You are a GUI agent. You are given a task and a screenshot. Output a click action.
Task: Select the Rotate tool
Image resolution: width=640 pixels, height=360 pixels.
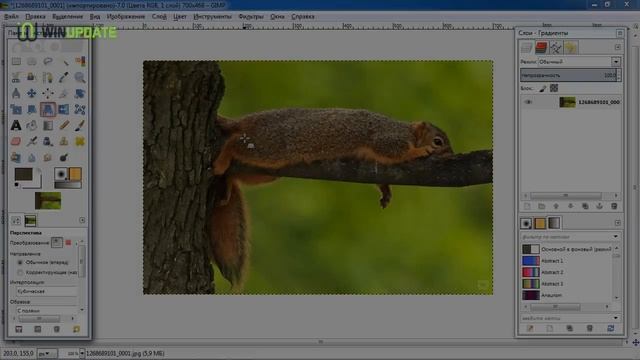coord(80,93)
